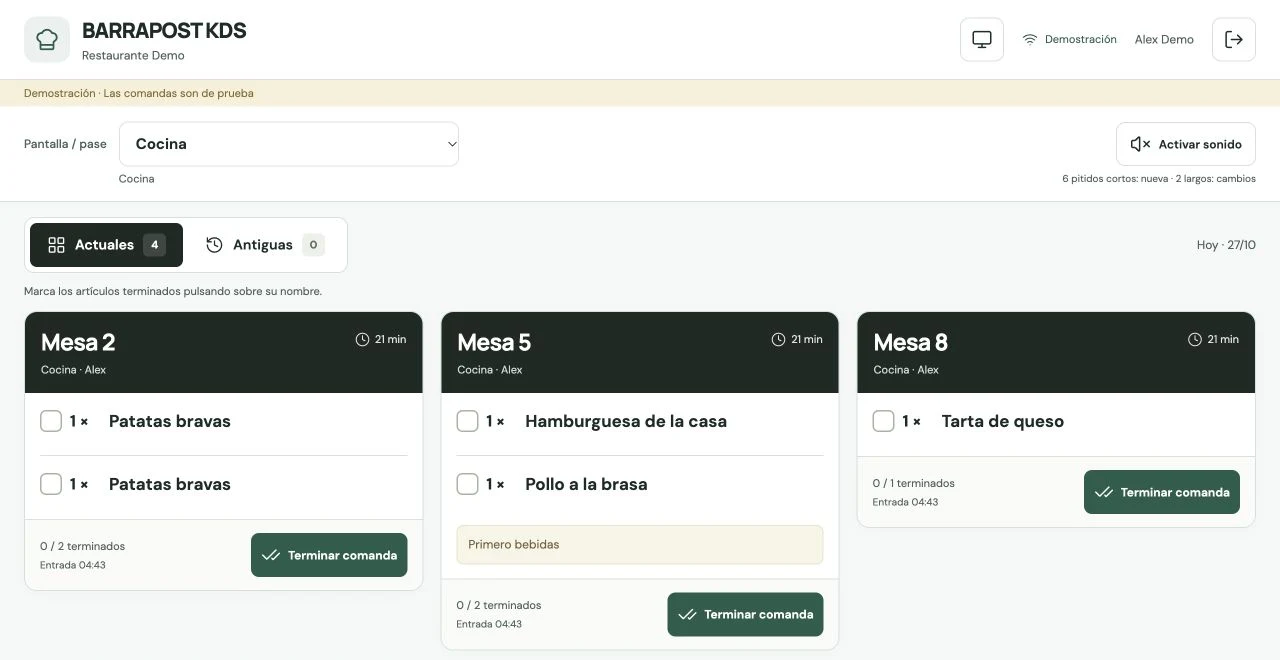Image resolution: width=1280 pixels, height=660 pixels.
Task: Click the Pollo a la brasa item name
Action: tap(586, 484)
